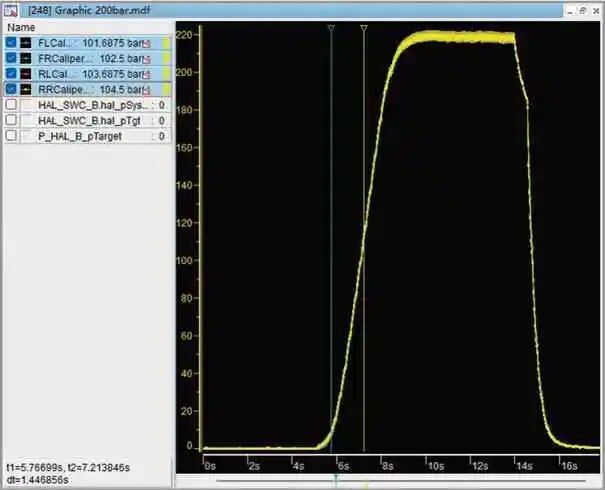Click the dt=1.446856s readout
The height and width of the screenshot is (490, 605).
pyautogui.click(x=37, y=480)
